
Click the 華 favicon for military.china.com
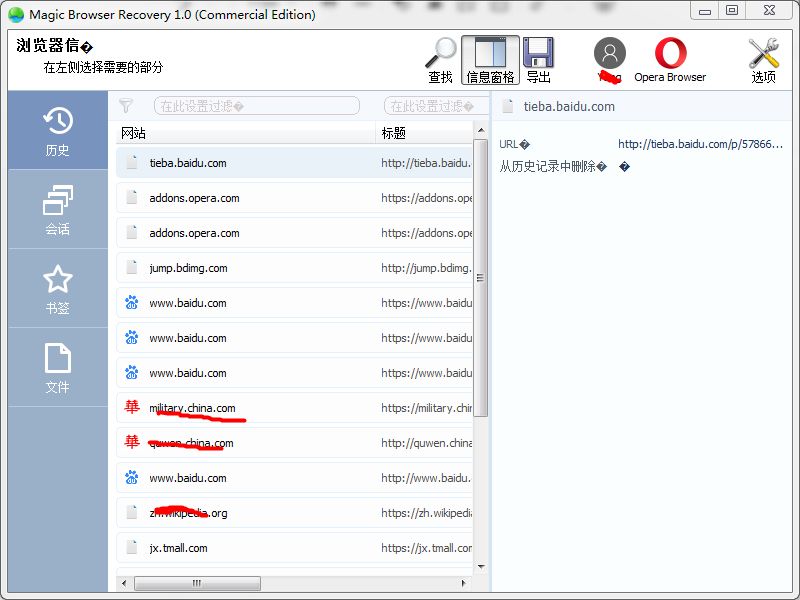tap(132, 407)
